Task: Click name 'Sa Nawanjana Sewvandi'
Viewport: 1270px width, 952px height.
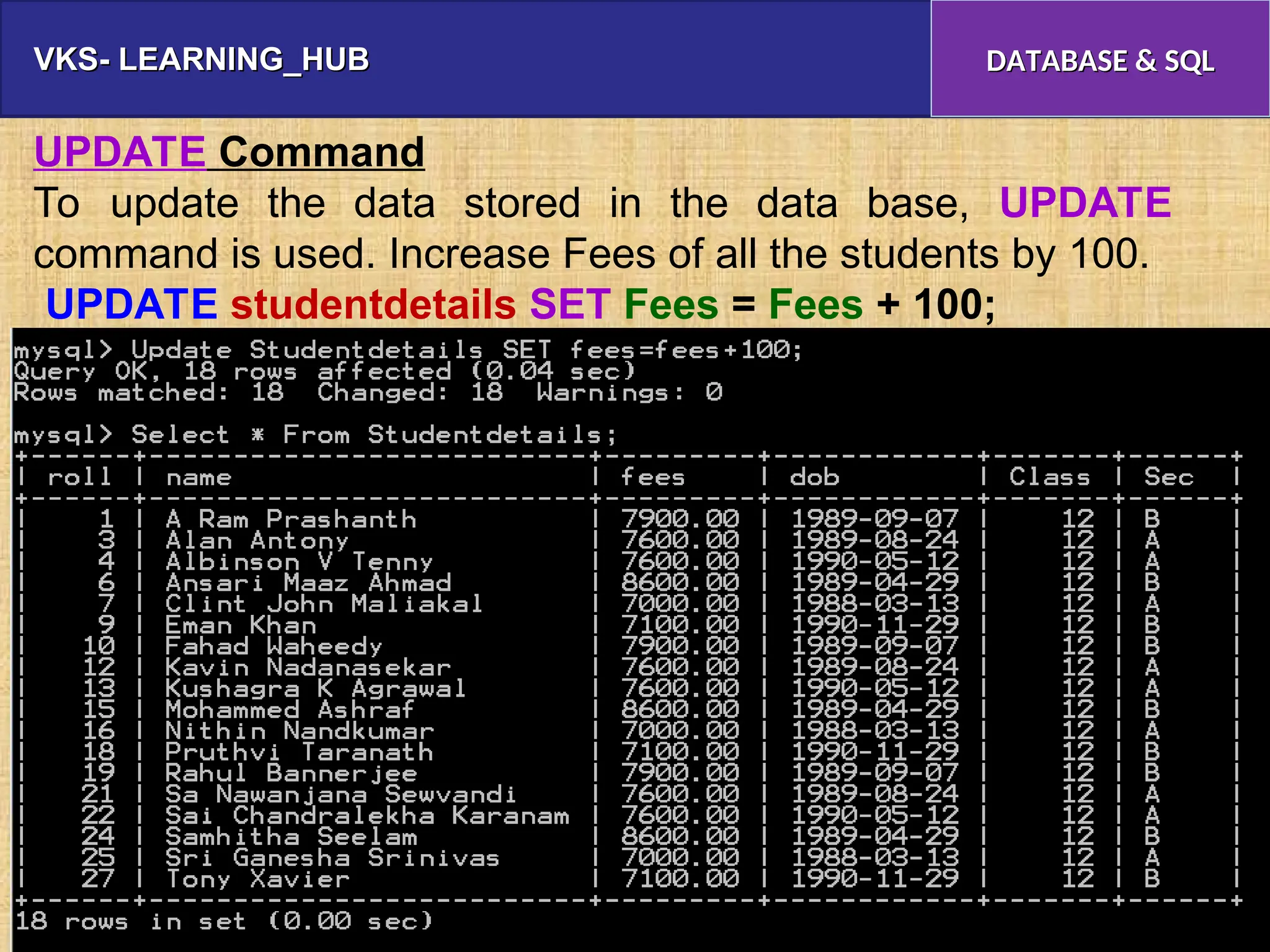Action: coord(341,795)
